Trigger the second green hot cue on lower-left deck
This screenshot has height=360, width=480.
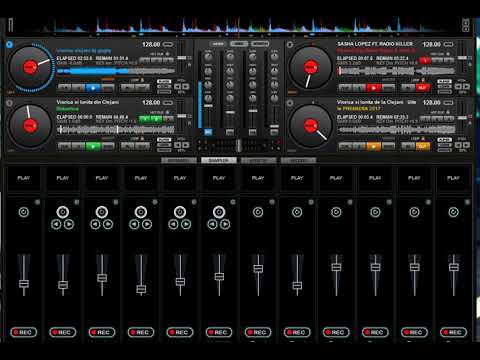click(x=156, y=119)
